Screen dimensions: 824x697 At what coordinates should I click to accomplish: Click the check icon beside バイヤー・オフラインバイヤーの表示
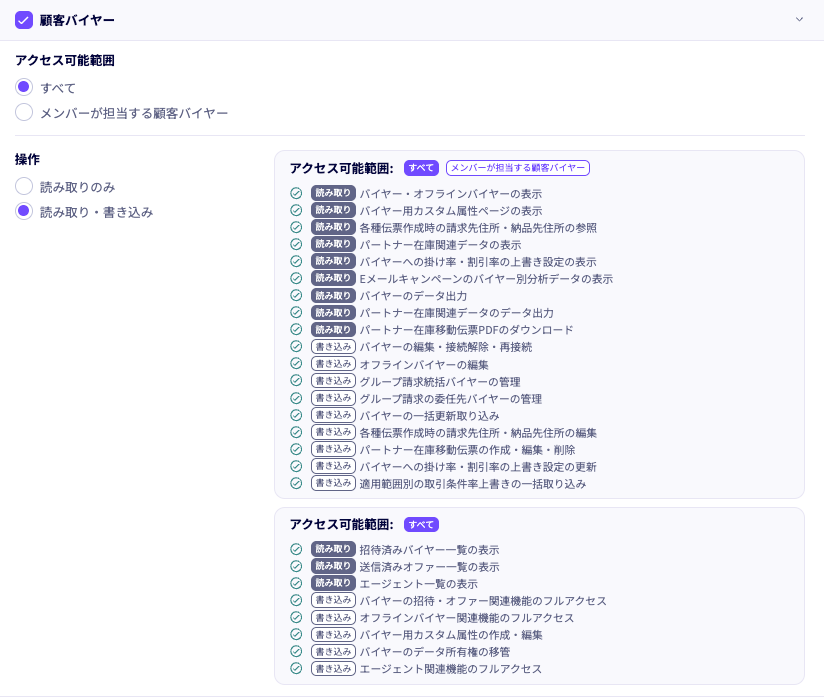tap(296, 194)
